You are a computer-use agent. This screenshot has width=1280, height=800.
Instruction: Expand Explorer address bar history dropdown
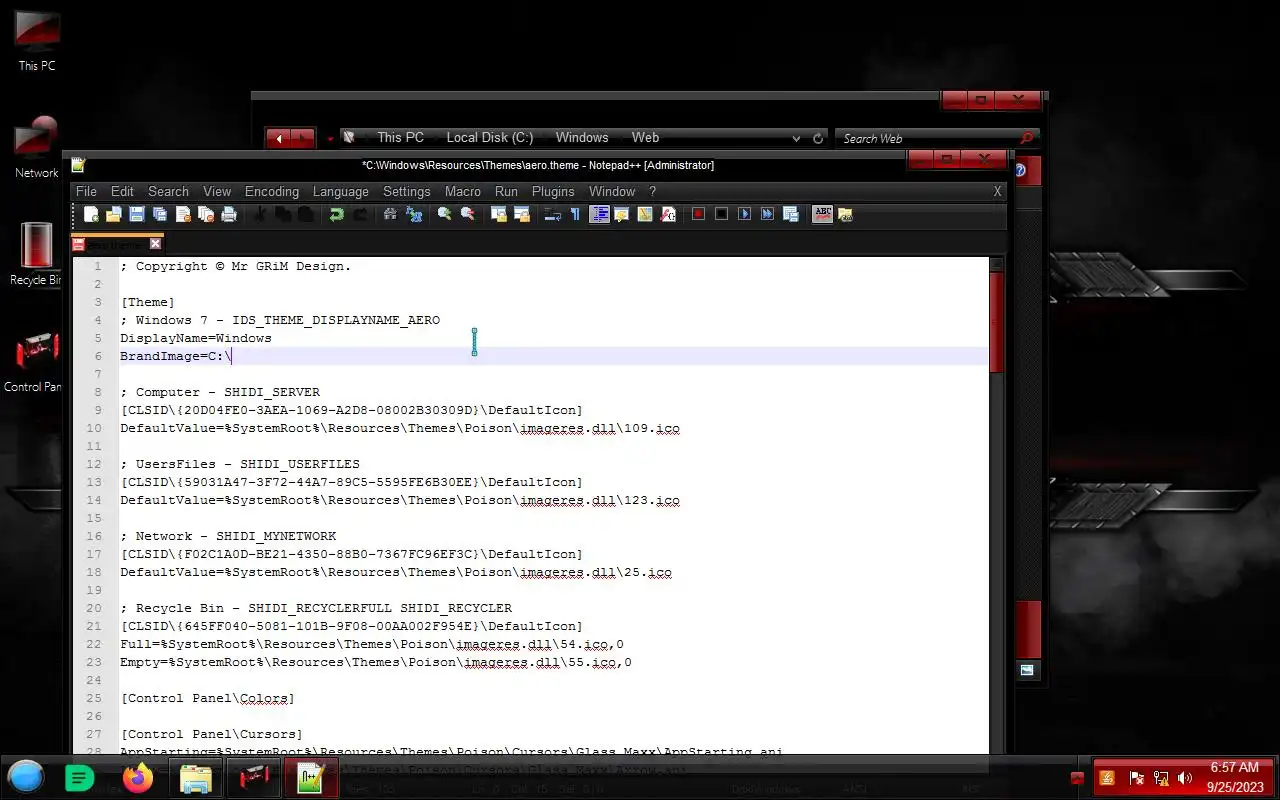coord(796,139)
